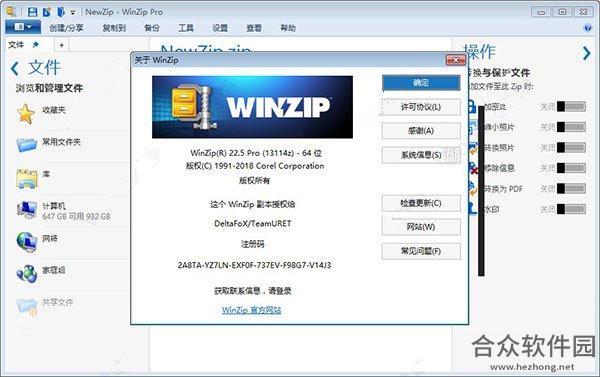Click the 感谢(A) button
The width and height of the screenshot is (600, 377).
pos(421,131)
